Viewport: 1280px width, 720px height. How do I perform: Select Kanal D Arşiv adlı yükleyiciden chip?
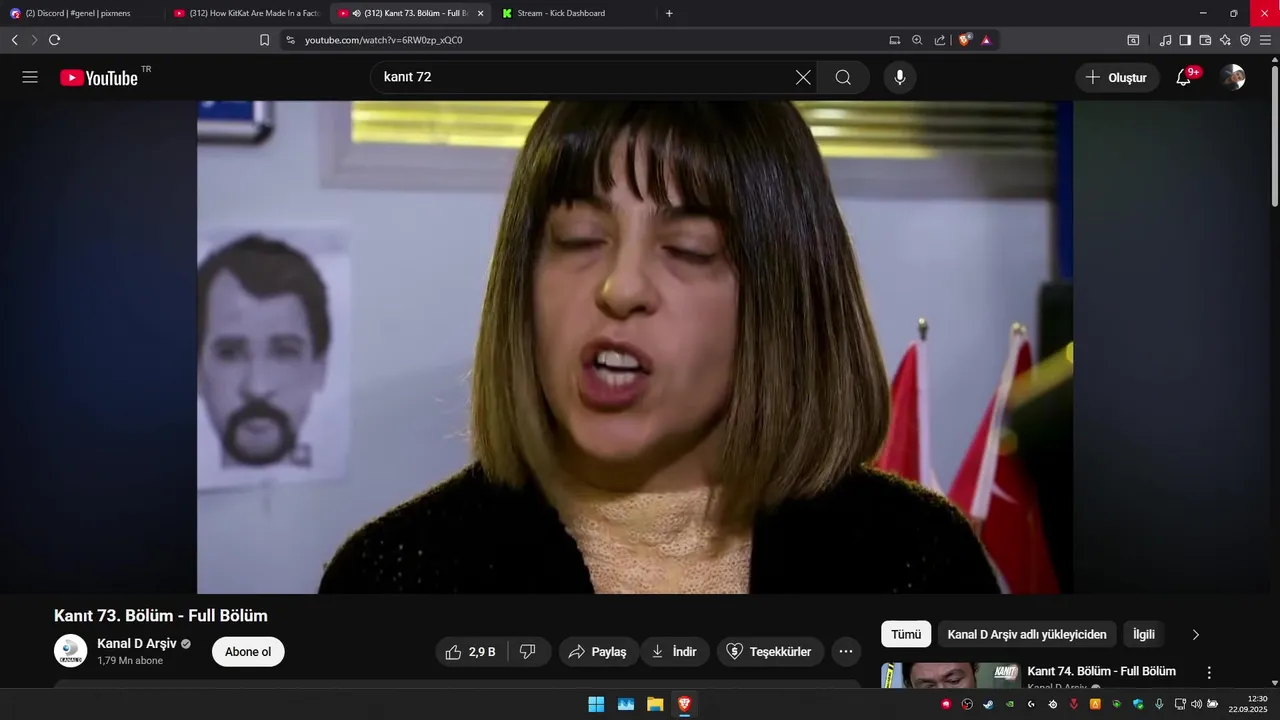pyautogui.click(x=1027, y=634)
